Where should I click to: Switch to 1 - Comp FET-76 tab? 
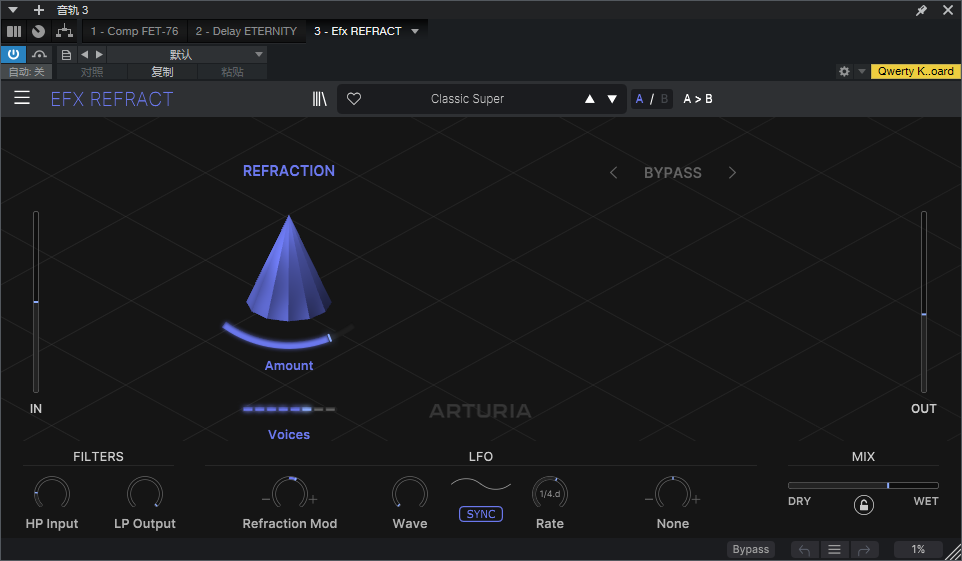134,31
